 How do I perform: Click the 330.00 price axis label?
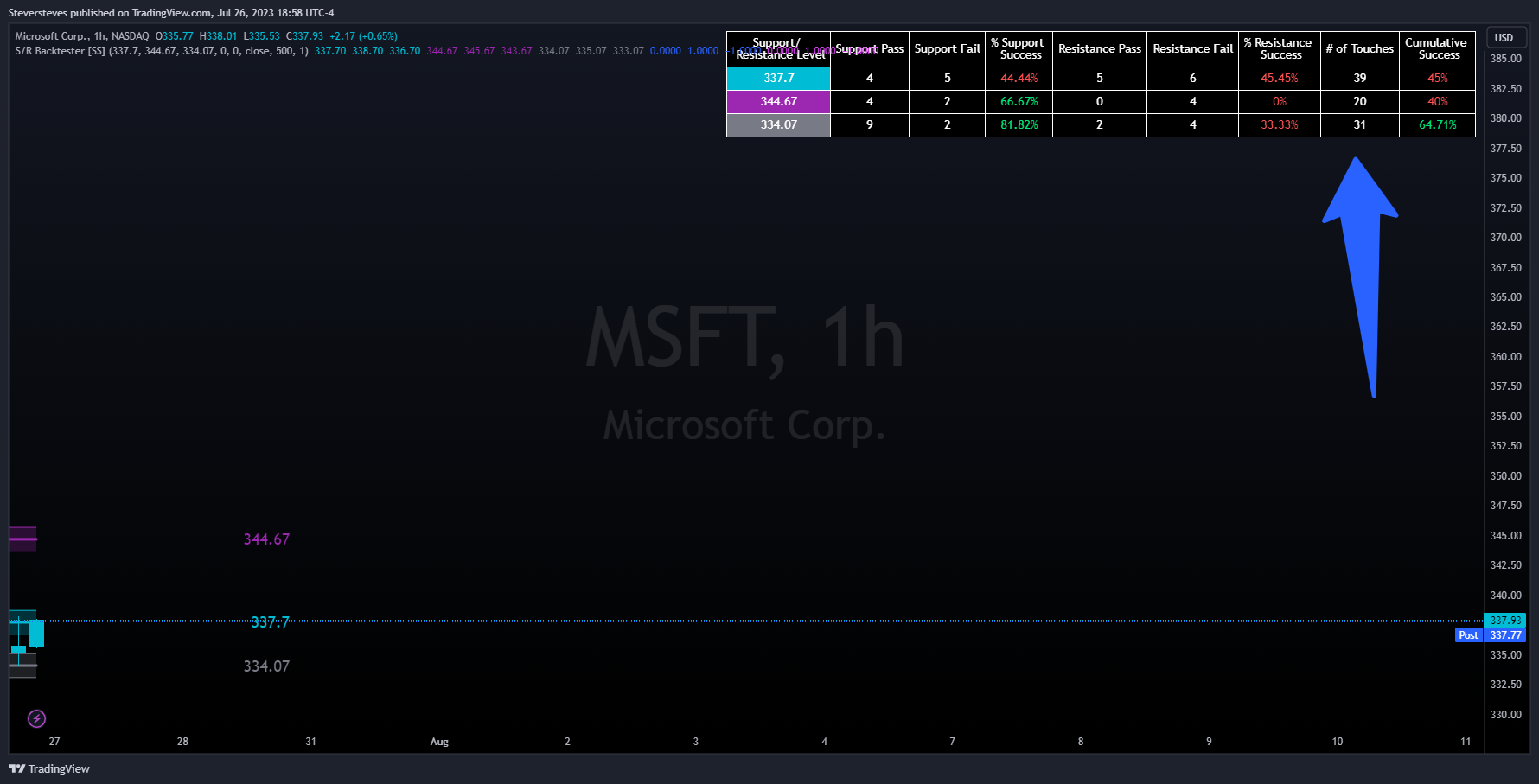(1505, 715)
